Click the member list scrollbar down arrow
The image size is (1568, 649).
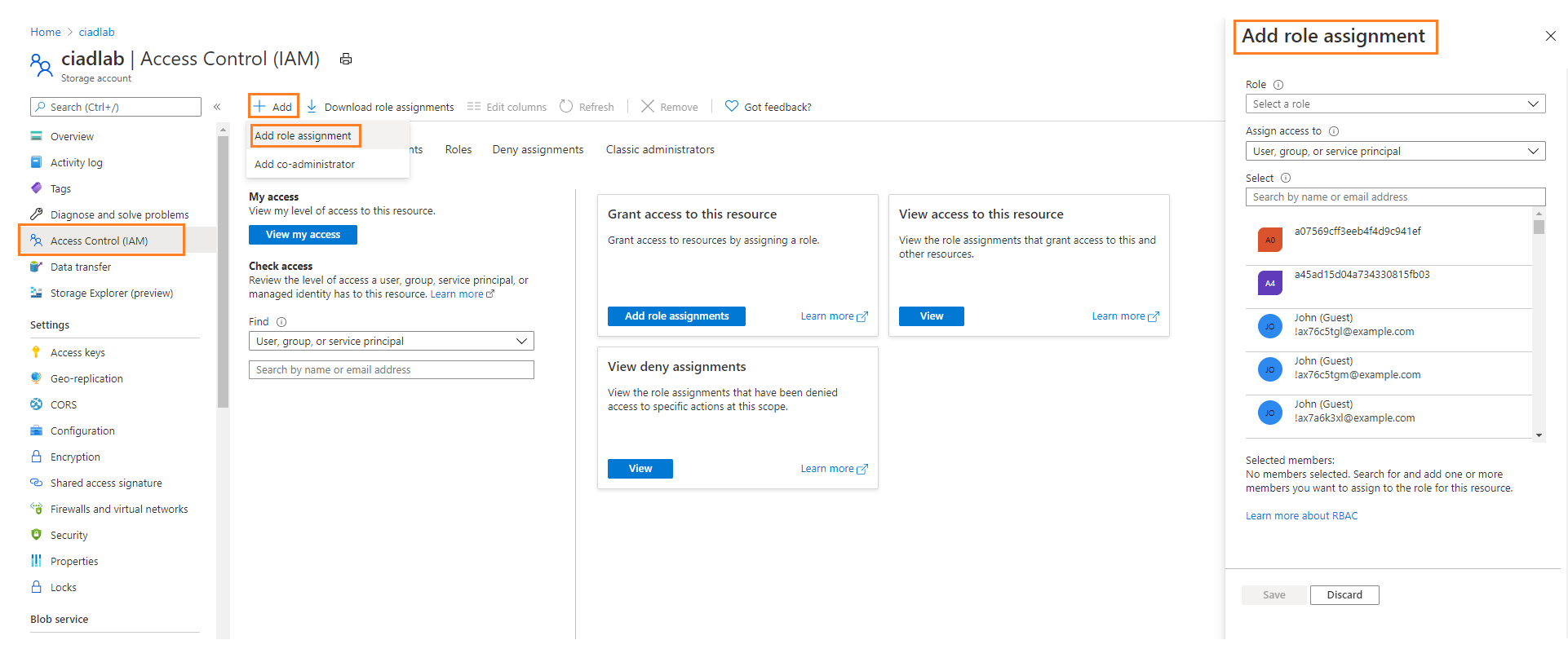1539,435
